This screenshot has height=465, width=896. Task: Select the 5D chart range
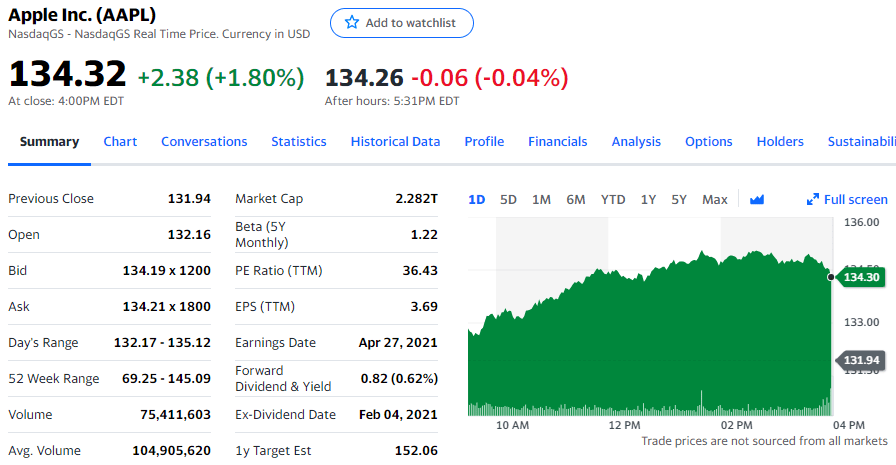tap(508, 199)
